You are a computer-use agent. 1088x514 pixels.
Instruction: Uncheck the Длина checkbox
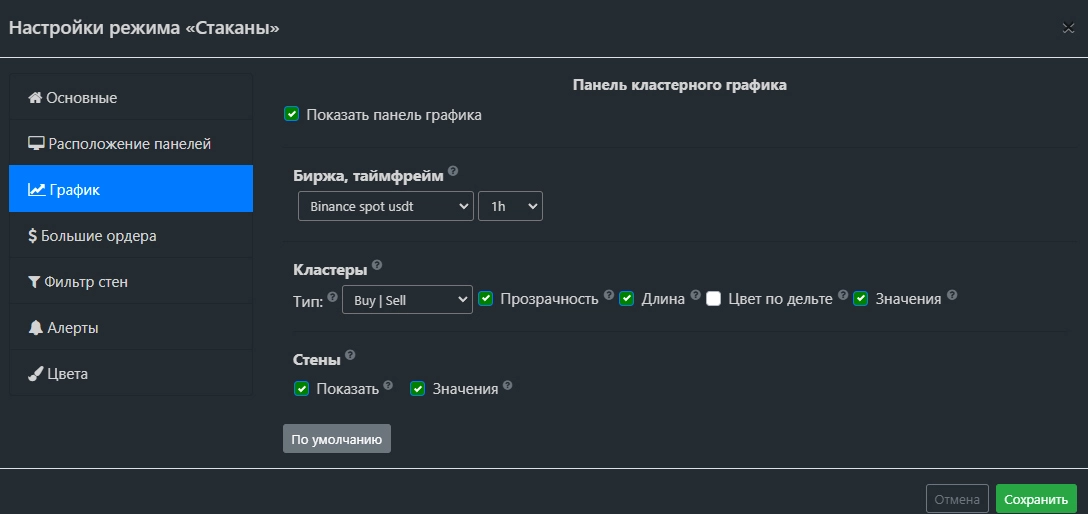(627, 299)
